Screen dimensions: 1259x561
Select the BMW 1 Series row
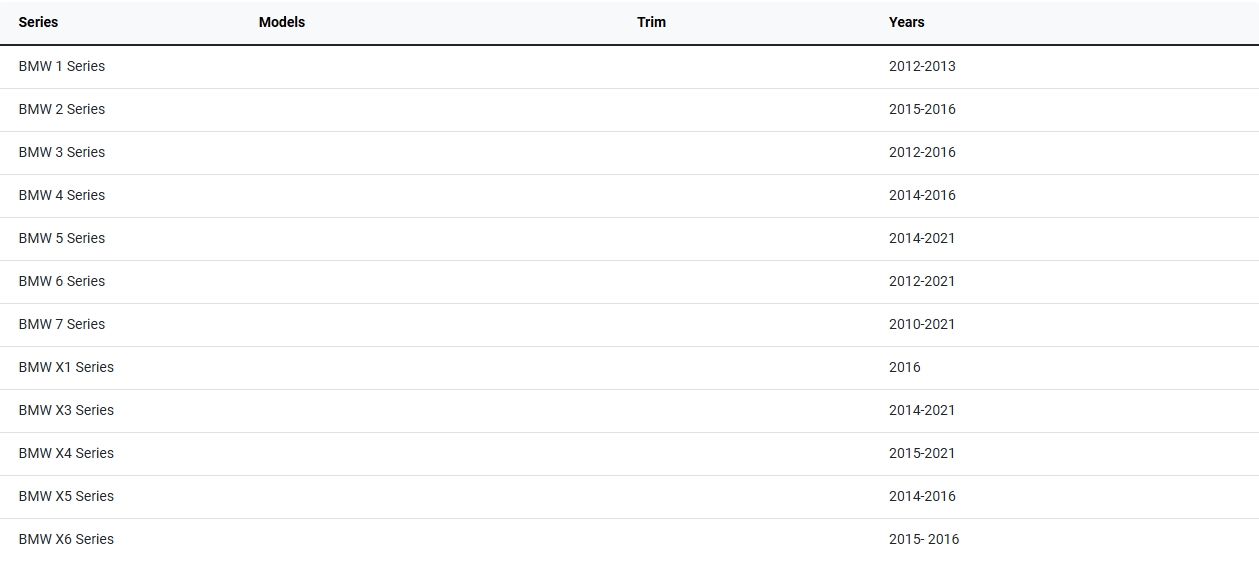click(61, 66)
